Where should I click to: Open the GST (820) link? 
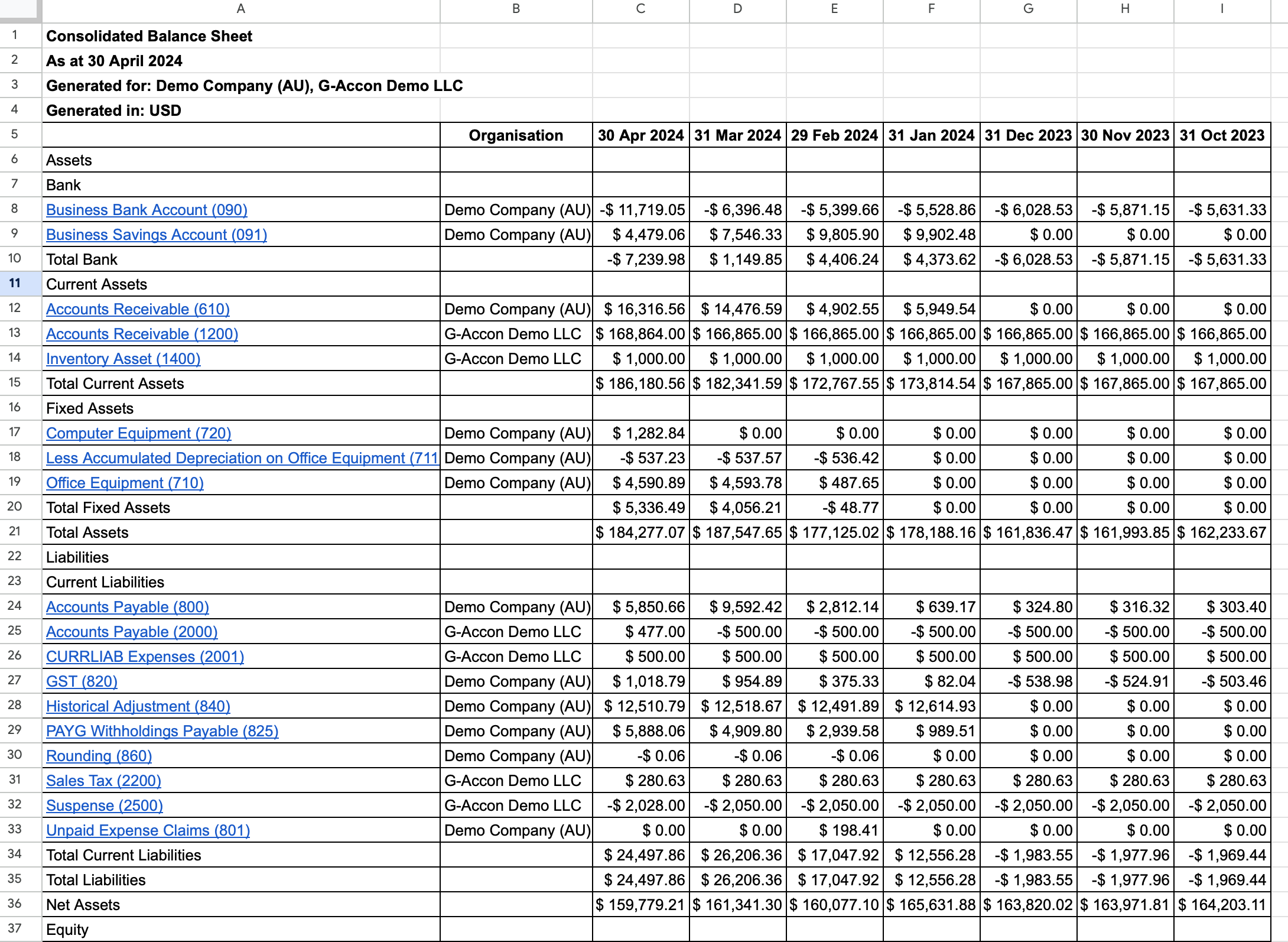pyautogui.click(x=82, y=681)
